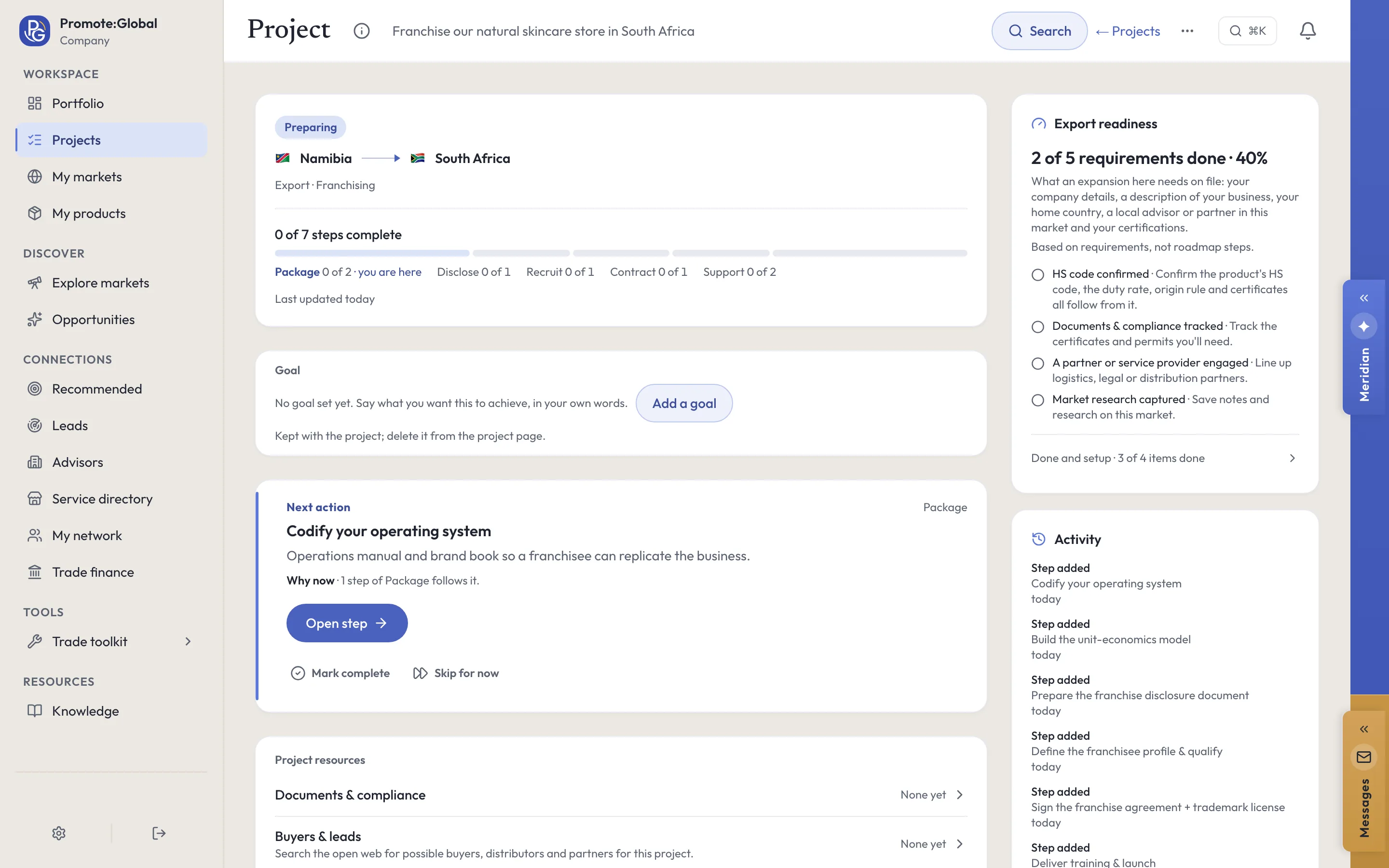The height and width of the screenshot is (868, 1389).
Task: Click the Support progress bar segment
Action: (870, 253)
